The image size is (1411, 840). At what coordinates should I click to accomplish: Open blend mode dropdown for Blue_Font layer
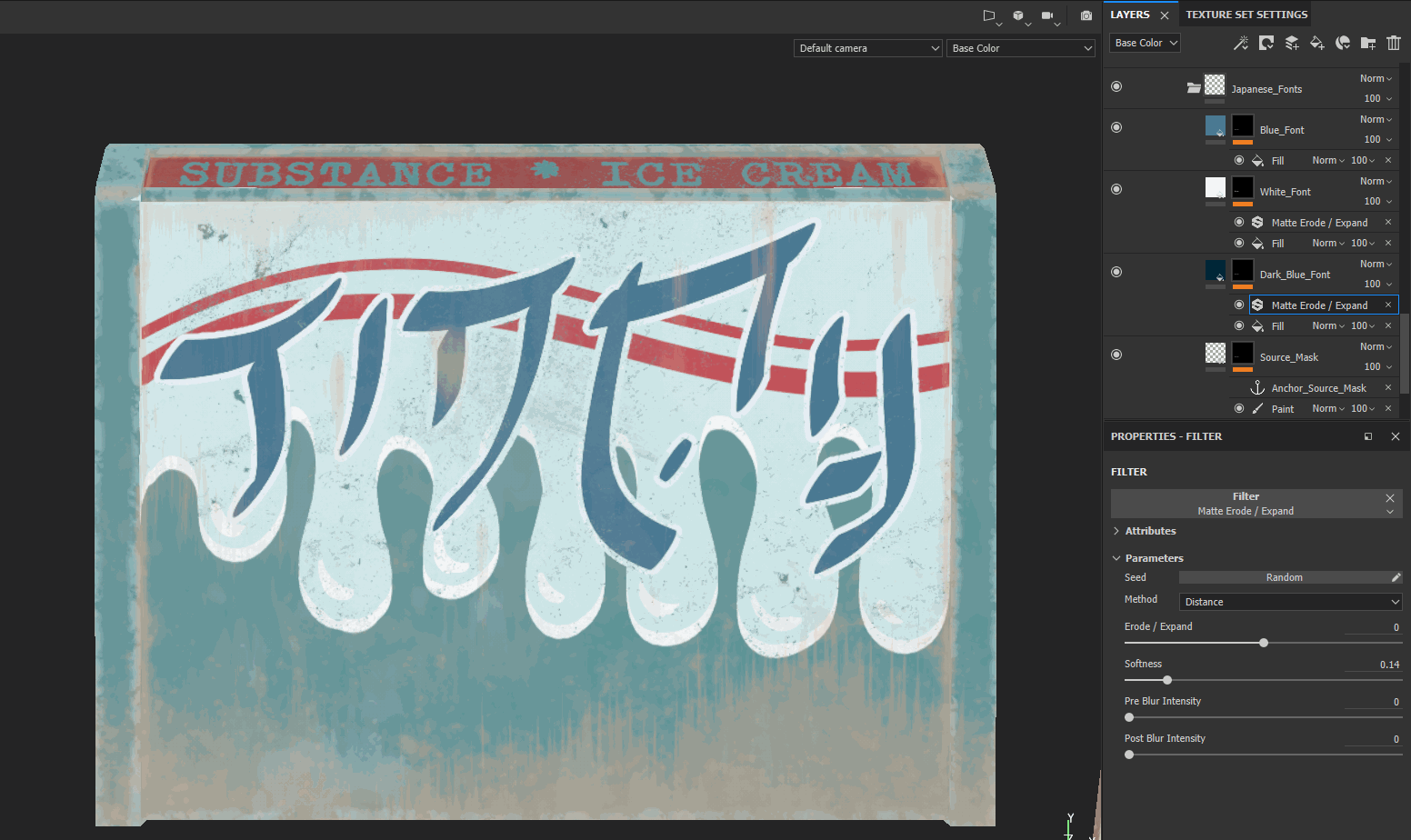click(x=1376, y=120)
